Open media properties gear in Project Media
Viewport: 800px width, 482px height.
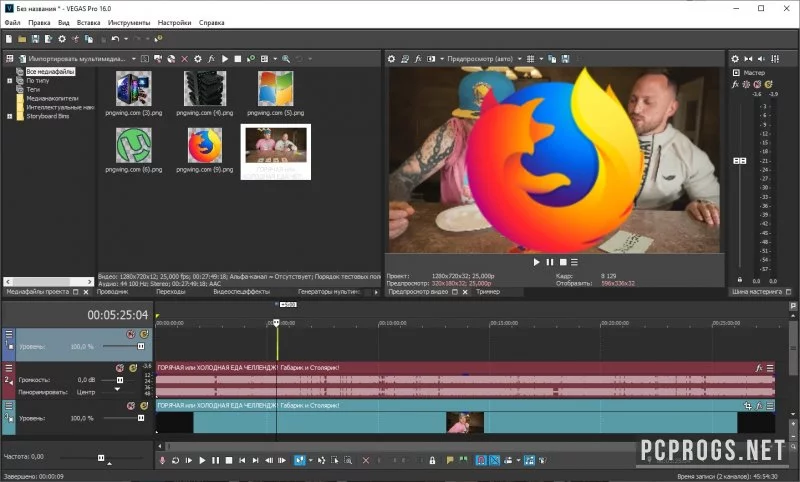click(198, 59)
